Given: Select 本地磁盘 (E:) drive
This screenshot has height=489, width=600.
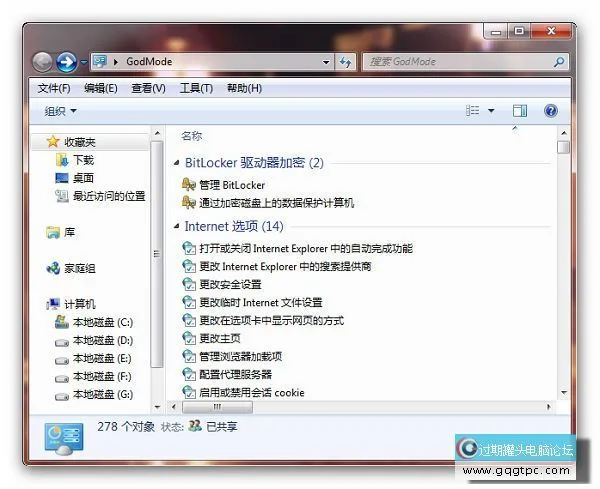Looking at the screenshot, I should coord(102,359).
